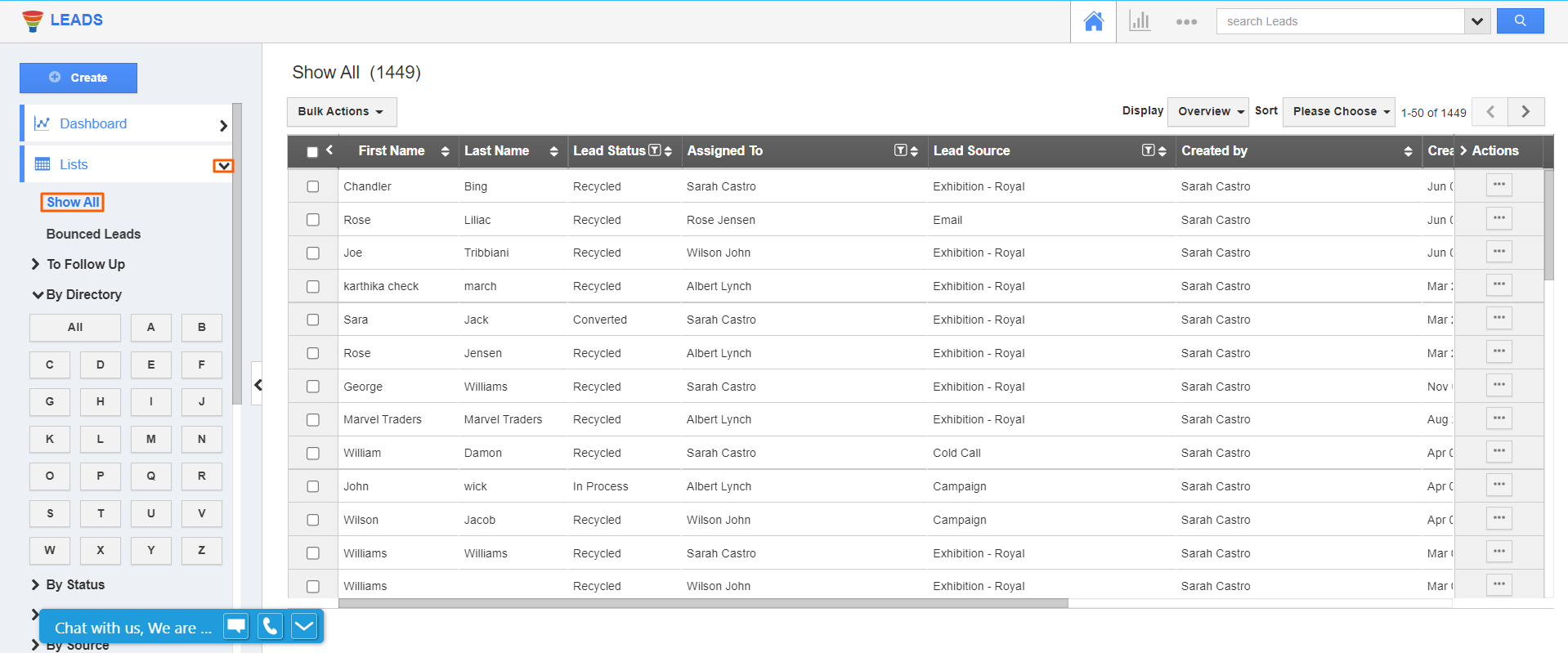The width and height of the screenshot is (1568, 653).
Task: Collapse the left sidebar panel arrow
Action: tap(258, 385)
